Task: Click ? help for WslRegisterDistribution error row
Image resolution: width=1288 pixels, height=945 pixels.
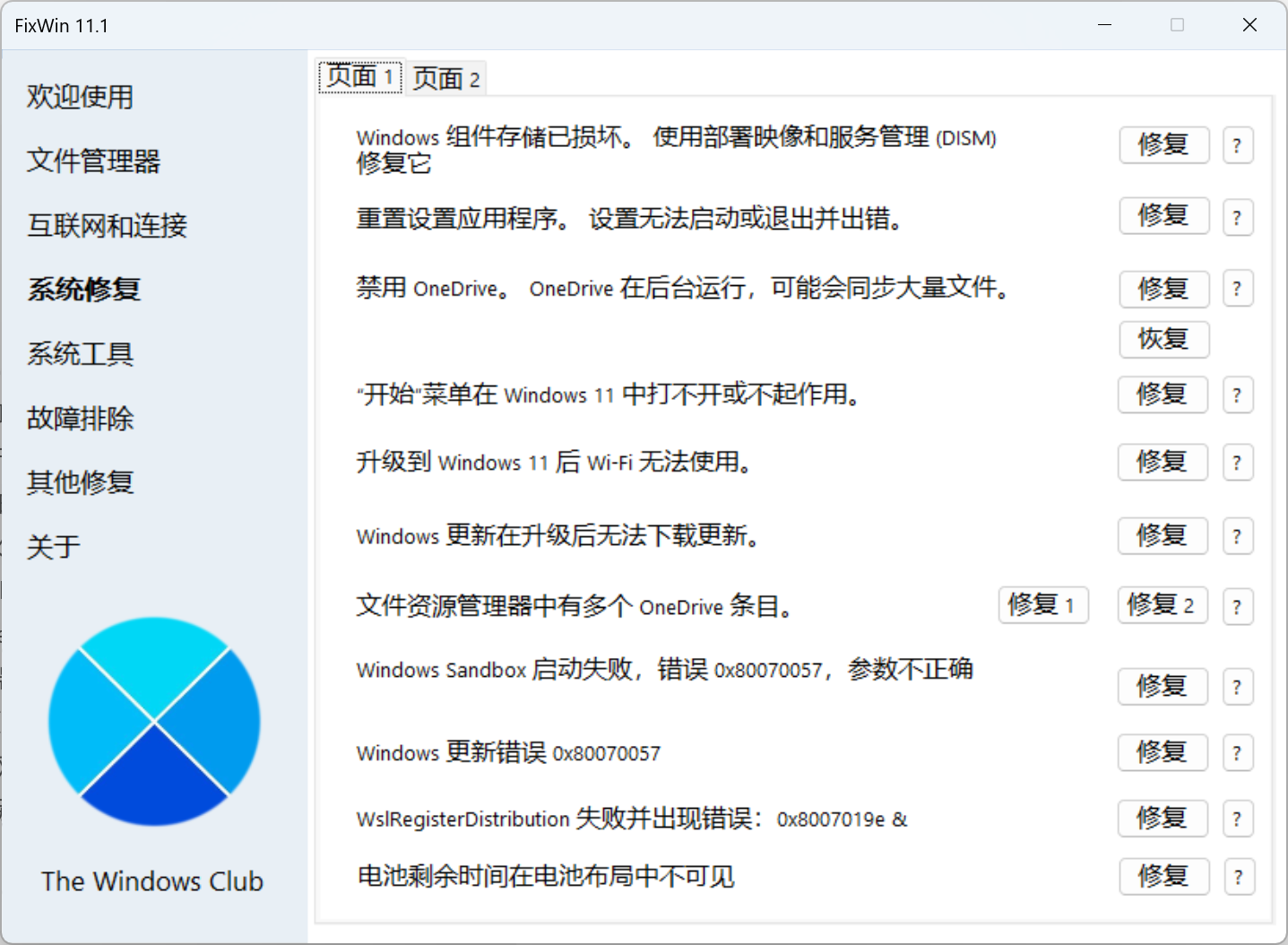Action: (1237, 819)
